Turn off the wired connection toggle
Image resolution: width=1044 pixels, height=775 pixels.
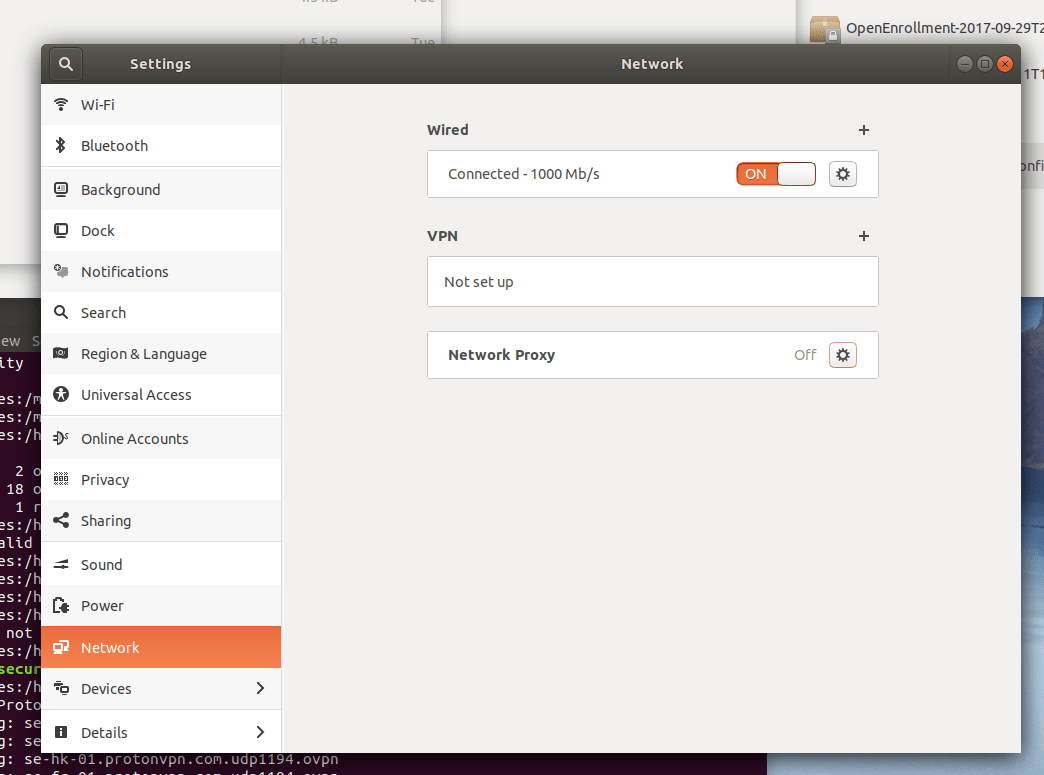pos(775,173)
